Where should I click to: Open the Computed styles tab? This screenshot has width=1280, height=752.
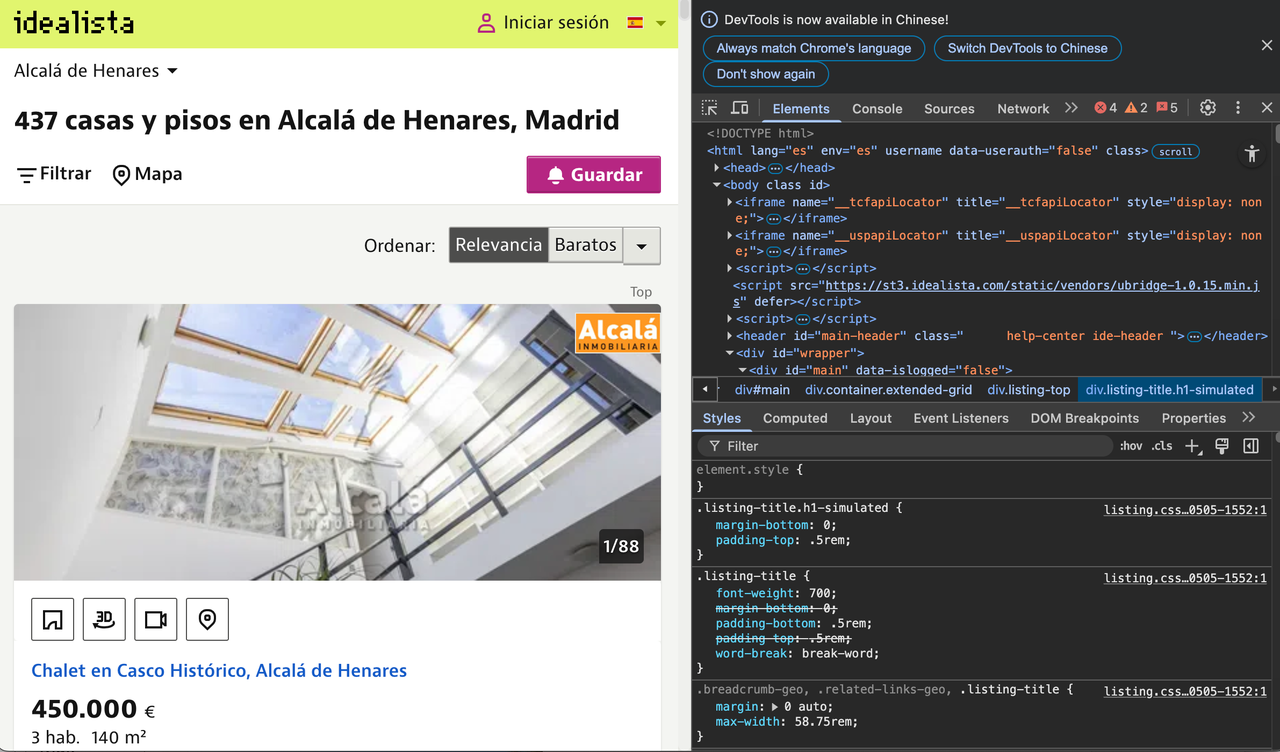(x=795, y=418)
